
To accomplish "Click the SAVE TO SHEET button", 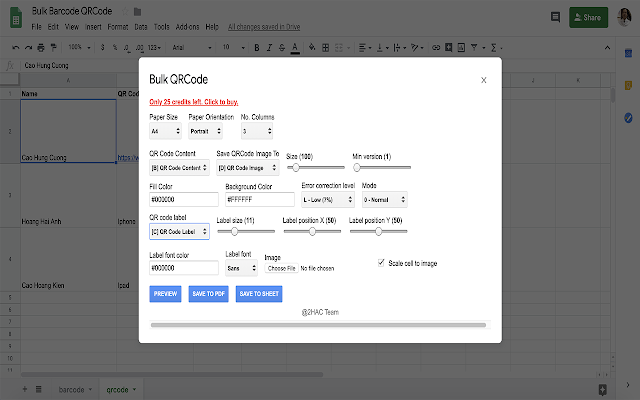I will (x=259, y=294).
